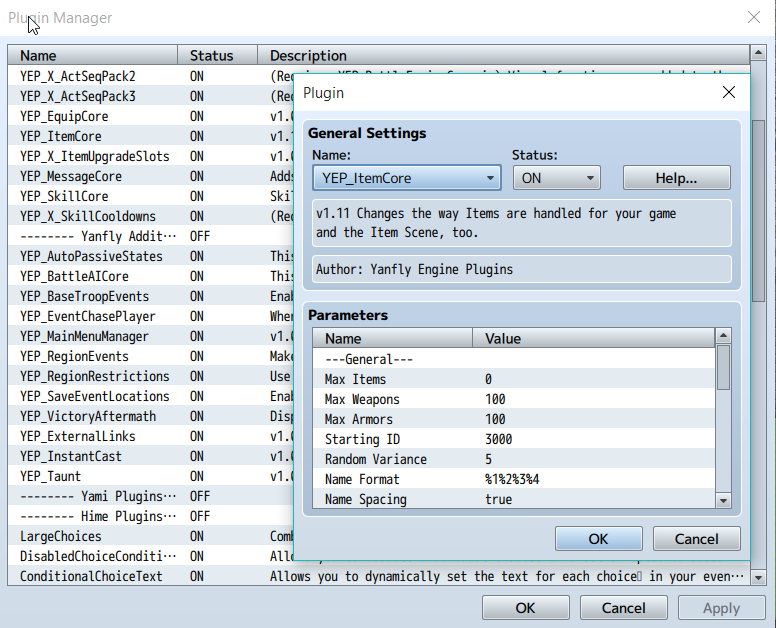
Task: Select the YEP_X_SkillCooldowns plugin row
Action: 150,216
